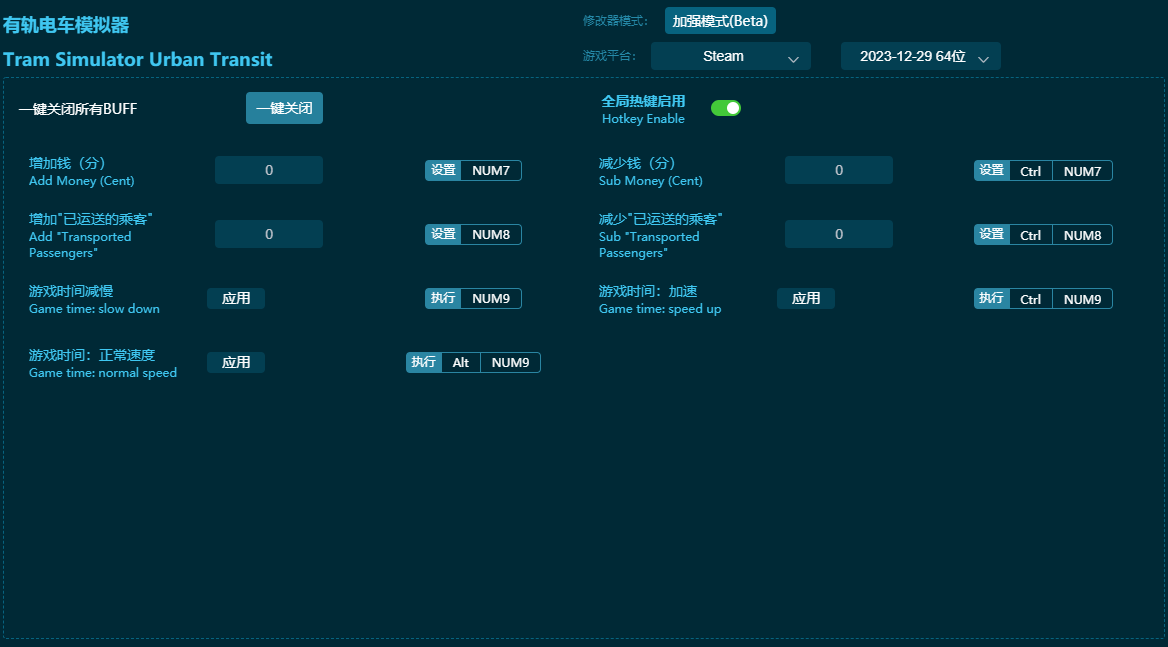This screenshot has height=647, width=1168.
Task: Focus the Add Transported Passengers input
Action: pos(269,234)
